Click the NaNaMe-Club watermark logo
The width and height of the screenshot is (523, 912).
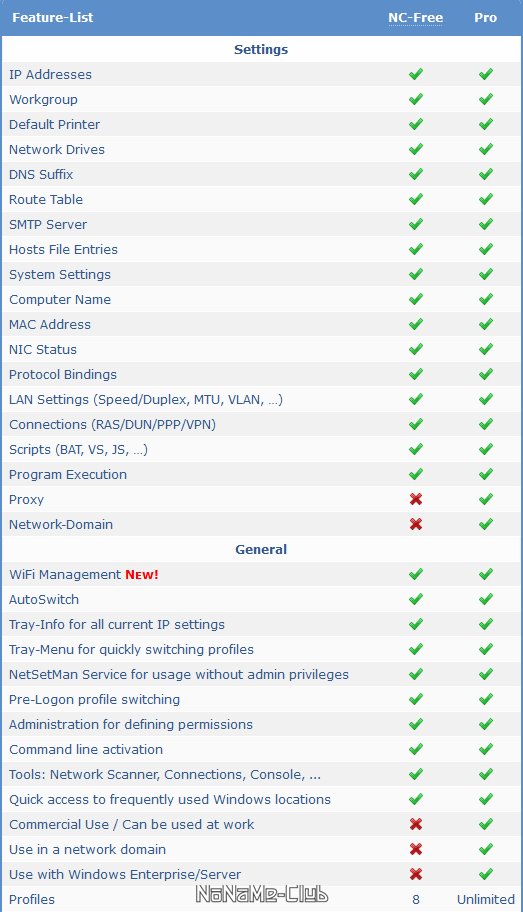262,894
